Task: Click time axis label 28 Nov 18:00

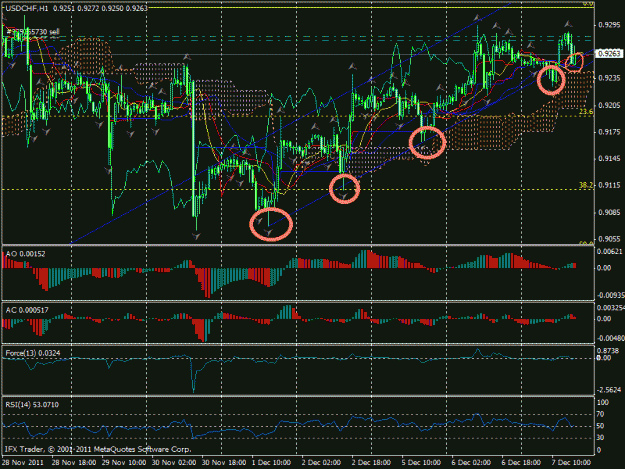Action: point(74,463)
